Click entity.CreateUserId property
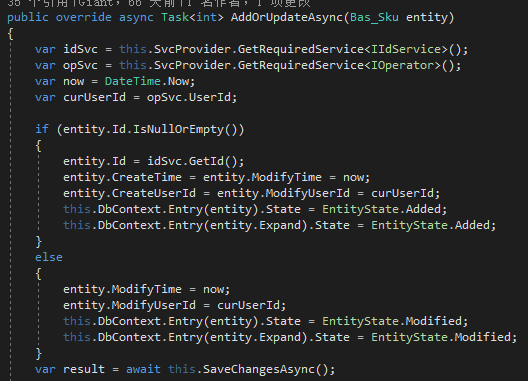The image size is (528, 381). coord(129,193)
